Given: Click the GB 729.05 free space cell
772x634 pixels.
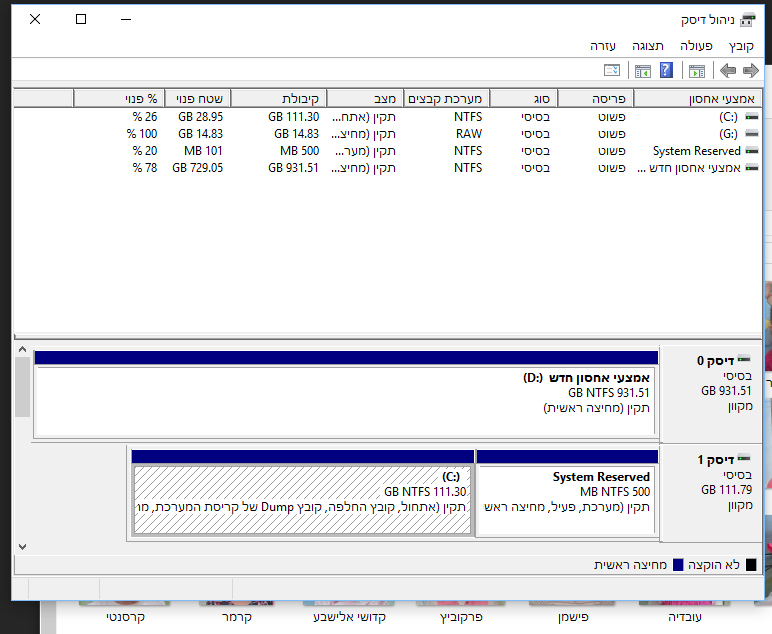Looking at the screenshot, I should pyautogui.click(x=197, y=168).
